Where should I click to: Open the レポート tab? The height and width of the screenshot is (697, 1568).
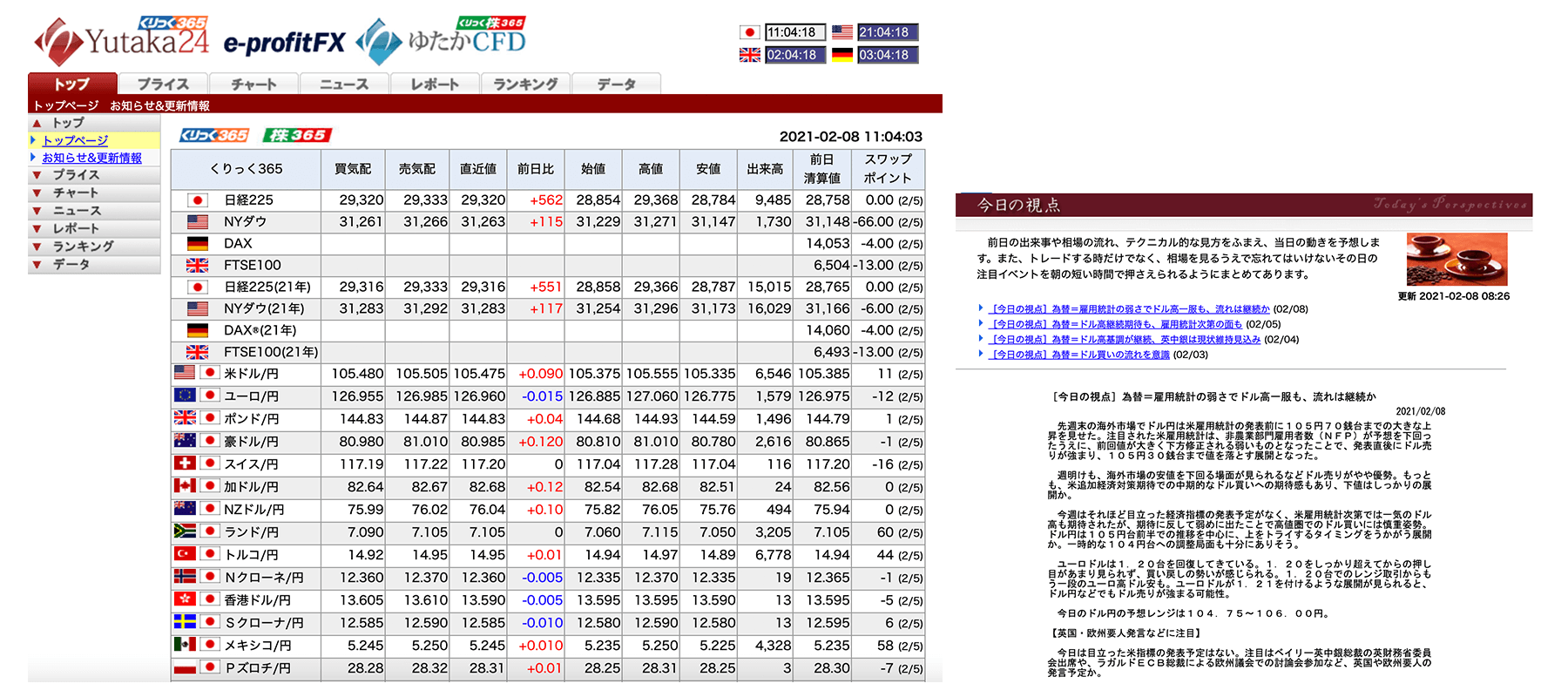pos(435,84)
